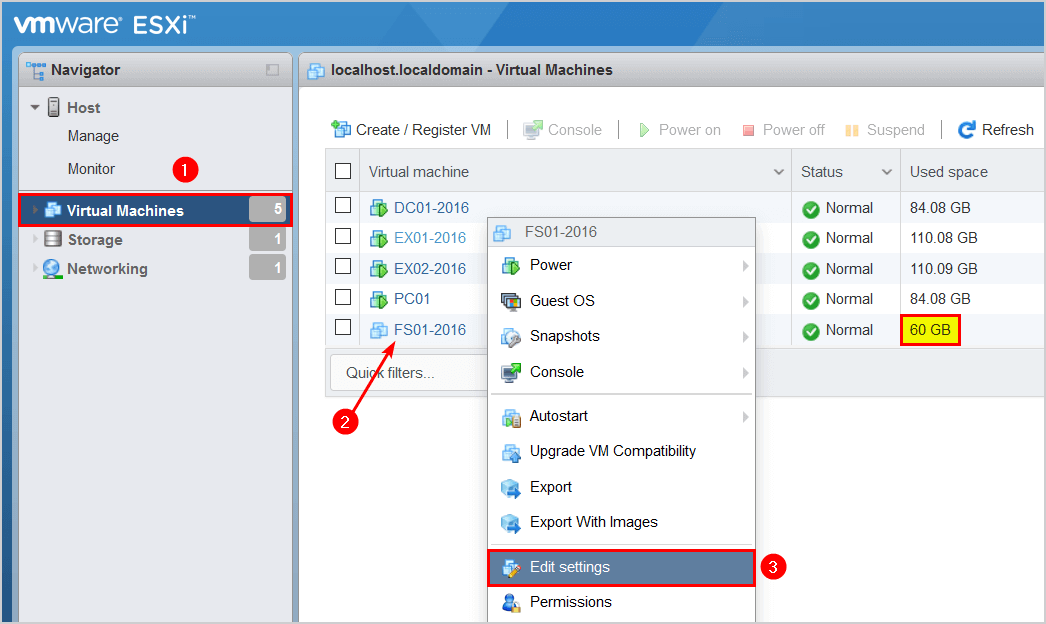The image size is (1046, 624).
Task: Open the FS01-2016 virtual machine link
Action: click(x=430, y=330)
